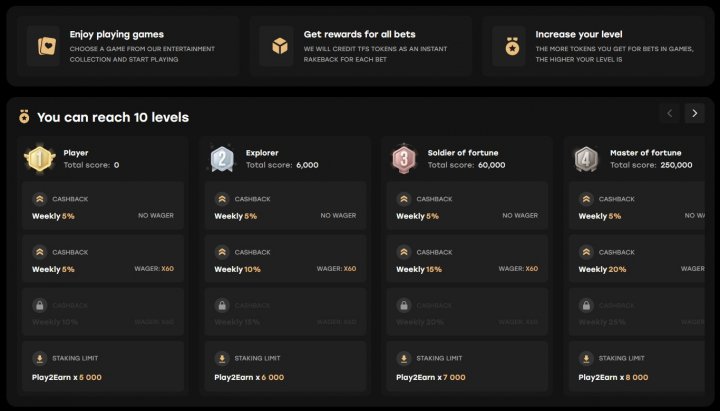Select the silver level 2 Explorer badge

pos(222,158)
